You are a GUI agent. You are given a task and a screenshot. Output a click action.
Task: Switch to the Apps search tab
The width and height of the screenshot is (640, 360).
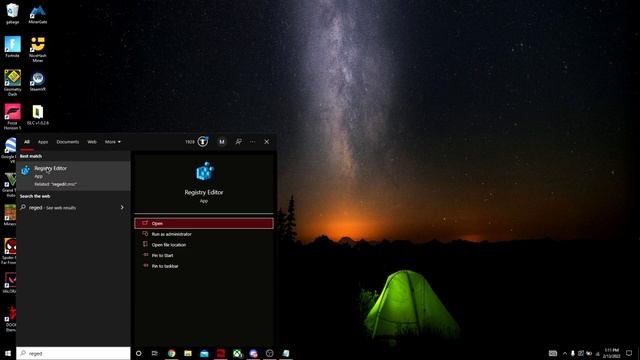point(43,142)
